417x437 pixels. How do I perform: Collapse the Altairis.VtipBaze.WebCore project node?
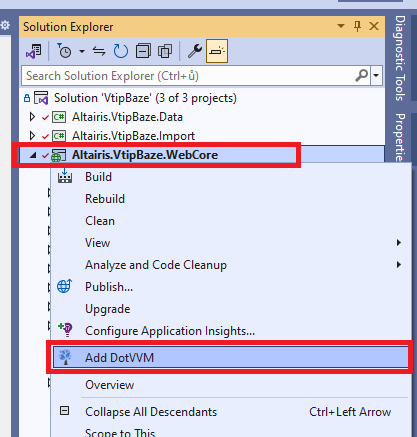[x=33, y=155]
